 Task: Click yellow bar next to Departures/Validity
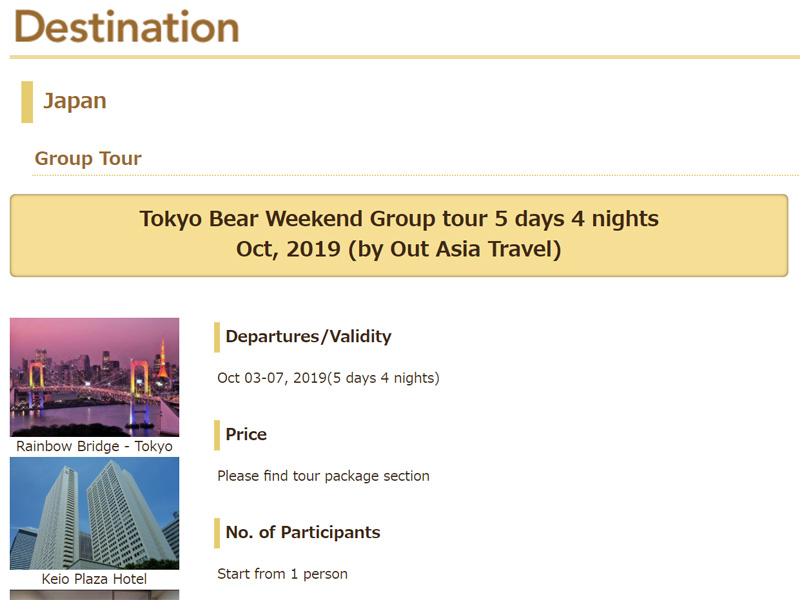(x=217, y=337)
